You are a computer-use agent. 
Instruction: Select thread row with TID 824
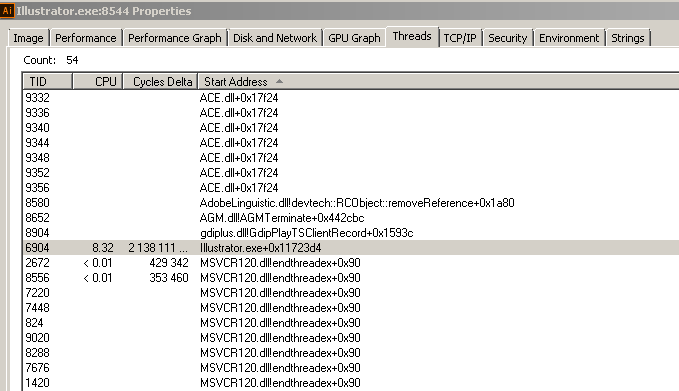351,323
